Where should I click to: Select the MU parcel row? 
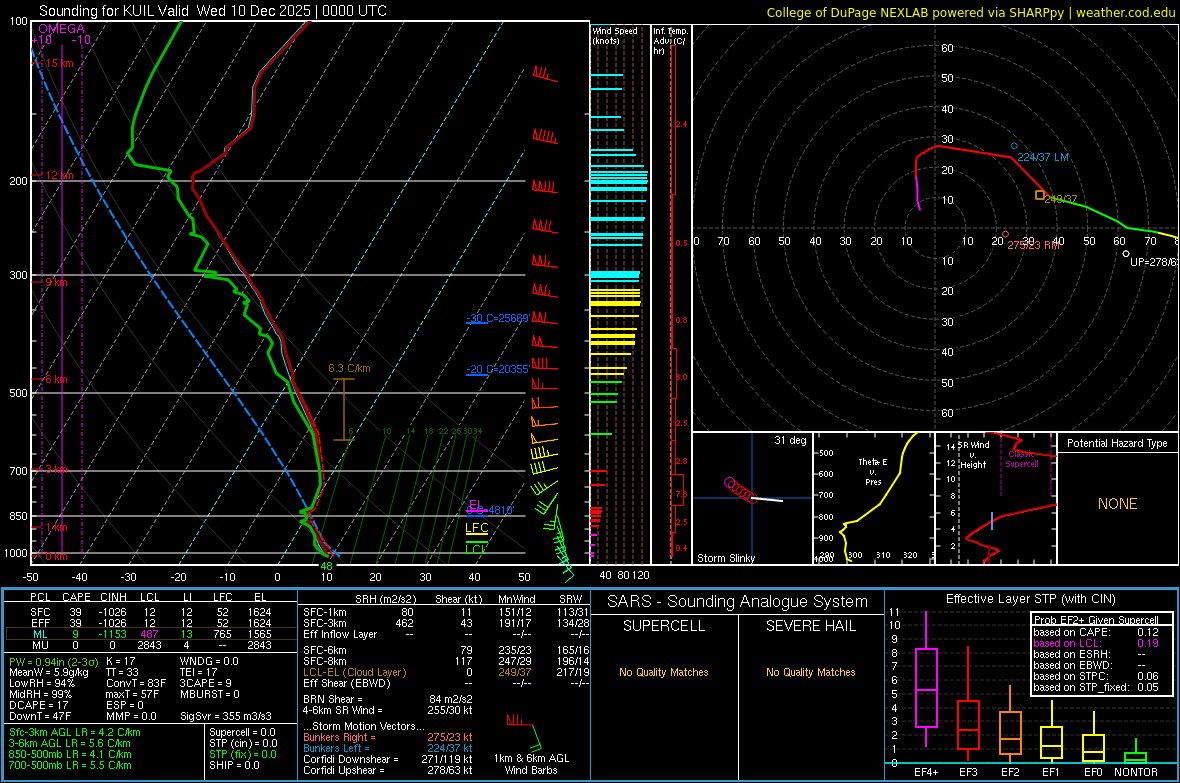(x=151, y=645)
